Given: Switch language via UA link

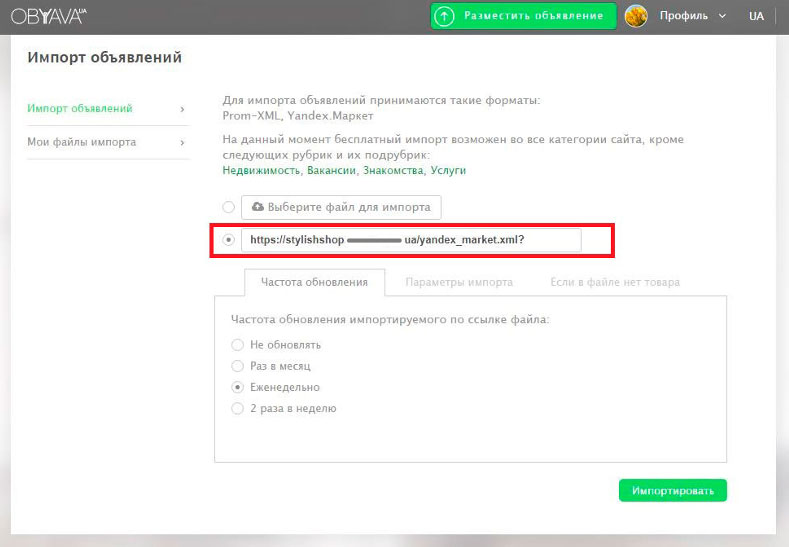Looking at the screenshot, I should click(756, 16).
